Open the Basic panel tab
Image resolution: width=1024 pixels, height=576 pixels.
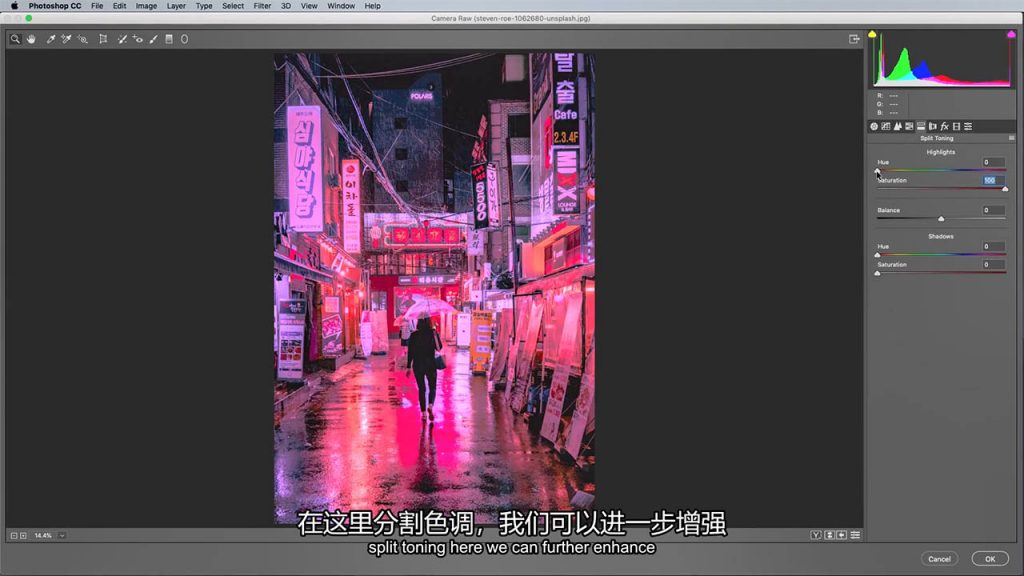click(874, 127)
